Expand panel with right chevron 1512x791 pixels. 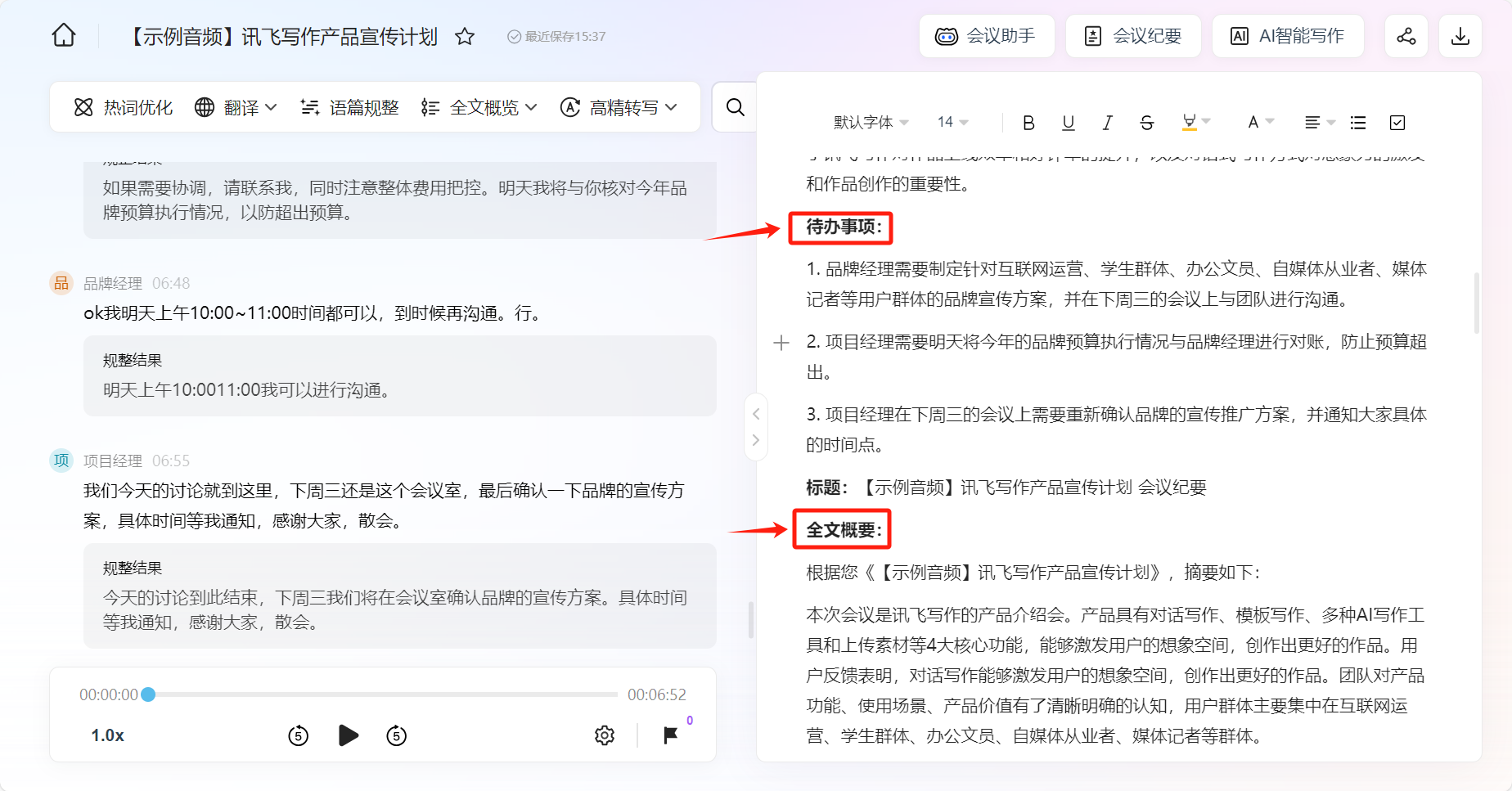point(756,440)
